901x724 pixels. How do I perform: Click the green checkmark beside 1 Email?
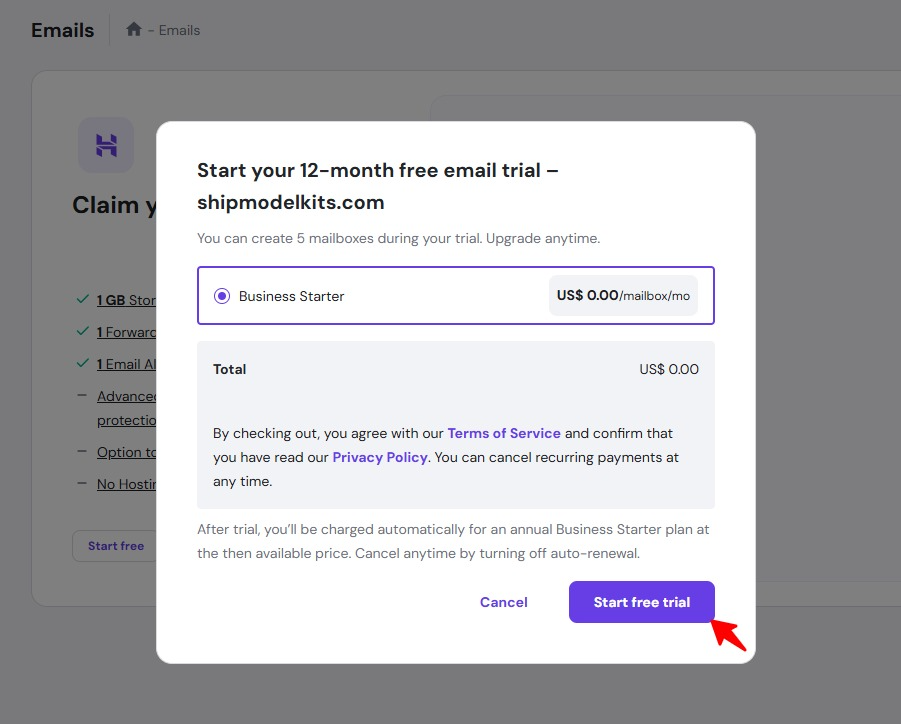click(x=82, y=364)
